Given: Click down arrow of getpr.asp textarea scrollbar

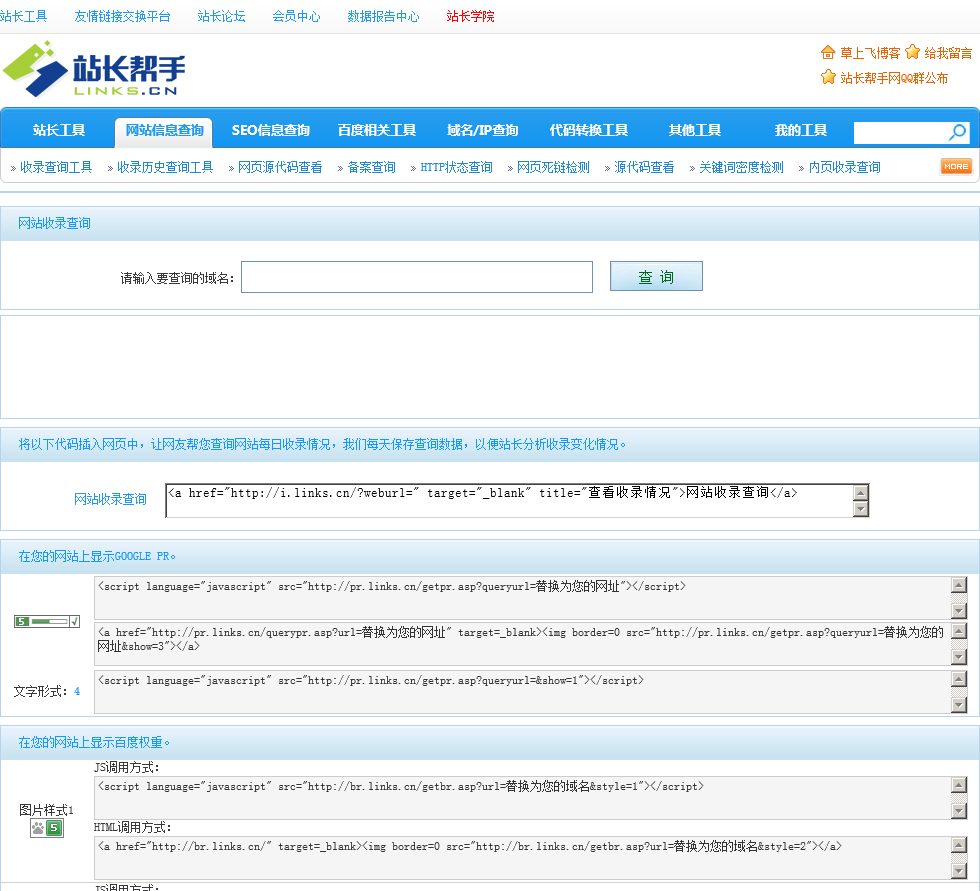Looking at the screenshot, I should tap(959, 610).
